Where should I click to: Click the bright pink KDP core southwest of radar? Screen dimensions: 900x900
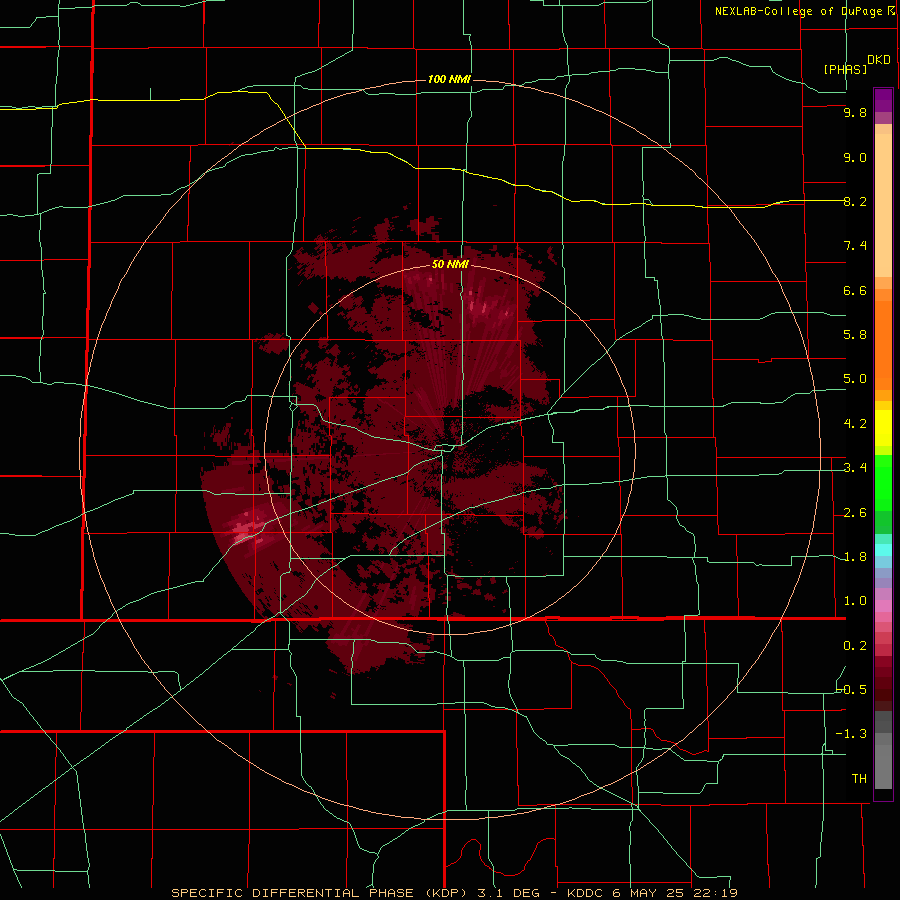pyautogui.click(x=246, y=528)
